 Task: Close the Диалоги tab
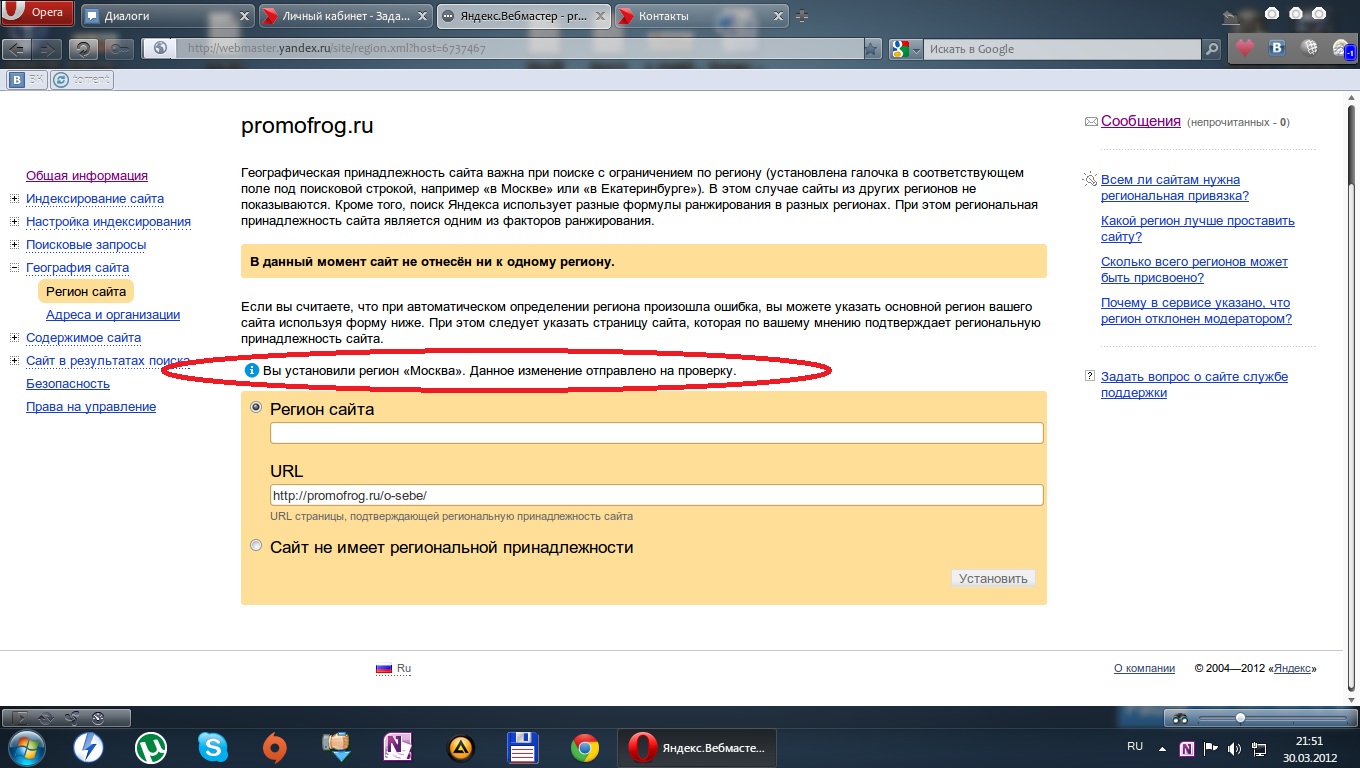coord(246,16)
